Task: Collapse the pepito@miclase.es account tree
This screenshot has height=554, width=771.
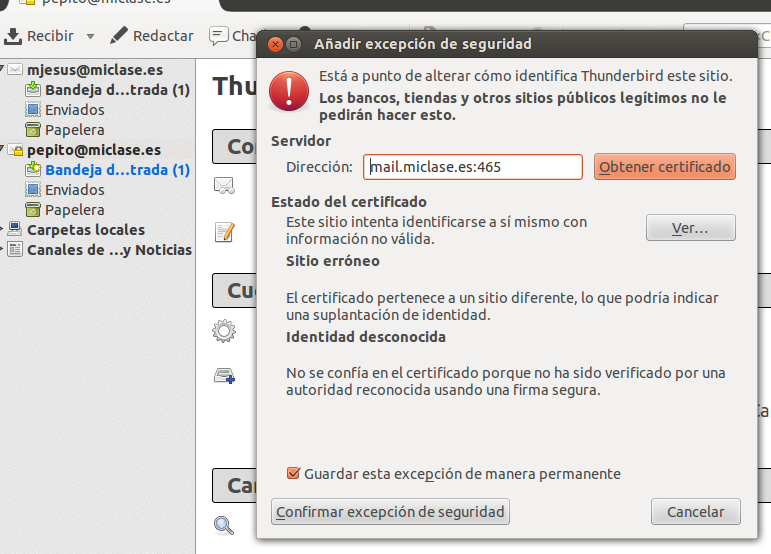Action: tap(2, 147)
